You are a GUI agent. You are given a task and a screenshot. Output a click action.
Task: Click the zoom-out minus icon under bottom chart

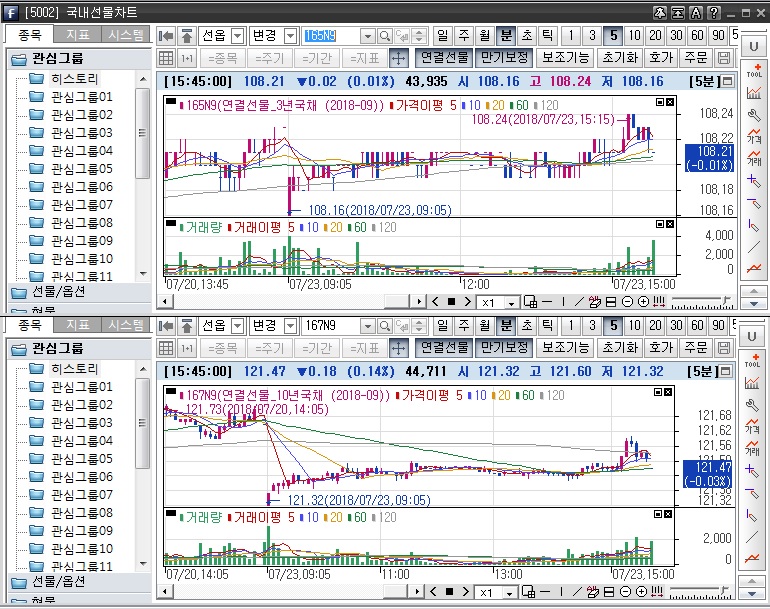point(626,593)
